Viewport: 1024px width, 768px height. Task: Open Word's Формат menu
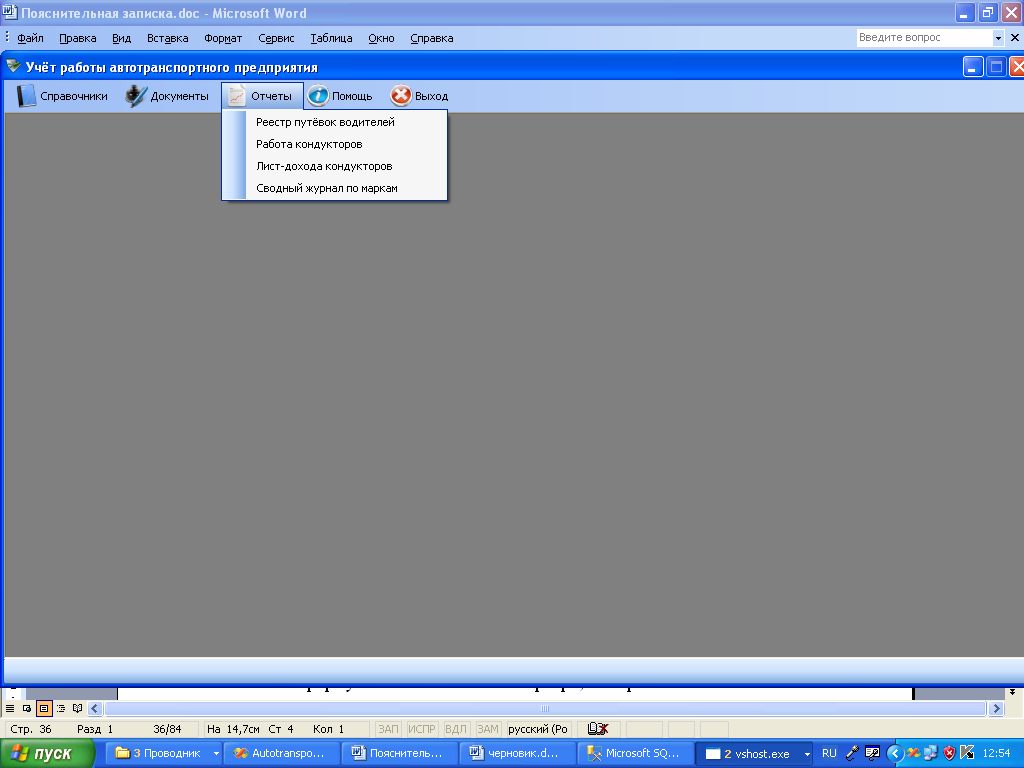[x=223, y=38]
